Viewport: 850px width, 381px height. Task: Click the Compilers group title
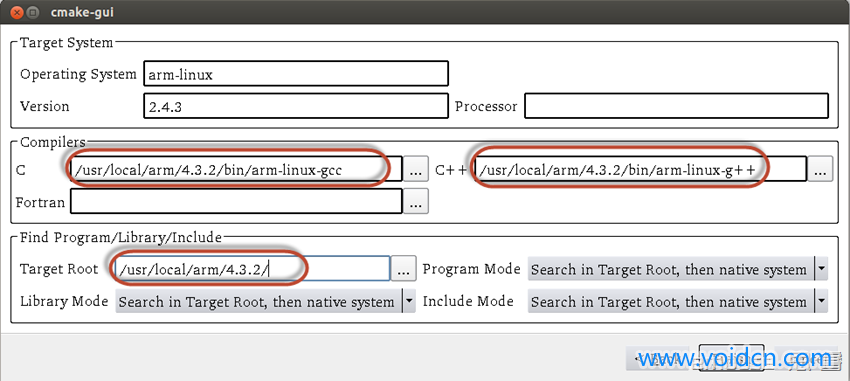pyautogui.click(x=53, y=142)
